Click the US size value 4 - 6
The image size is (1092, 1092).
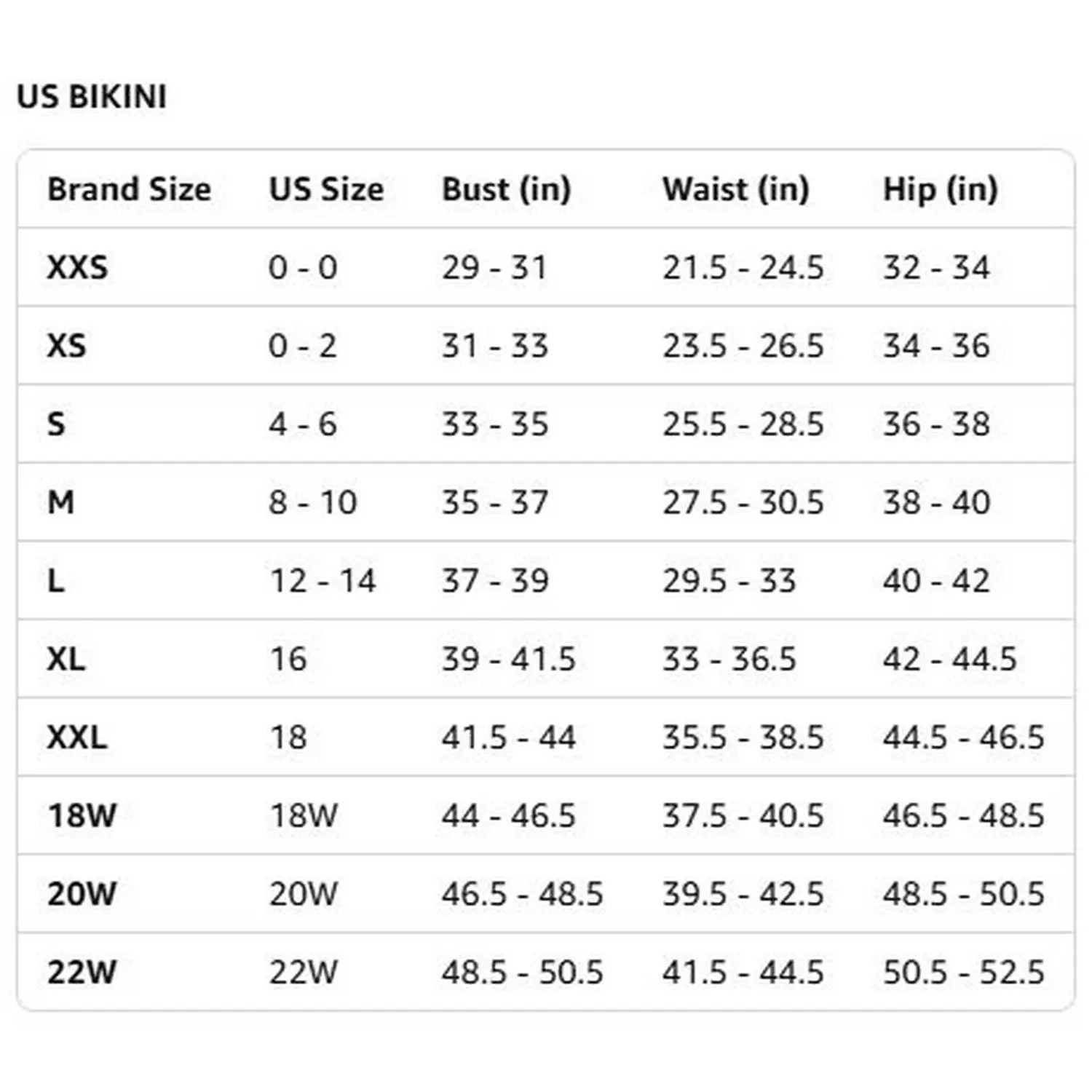pos(303,424)
